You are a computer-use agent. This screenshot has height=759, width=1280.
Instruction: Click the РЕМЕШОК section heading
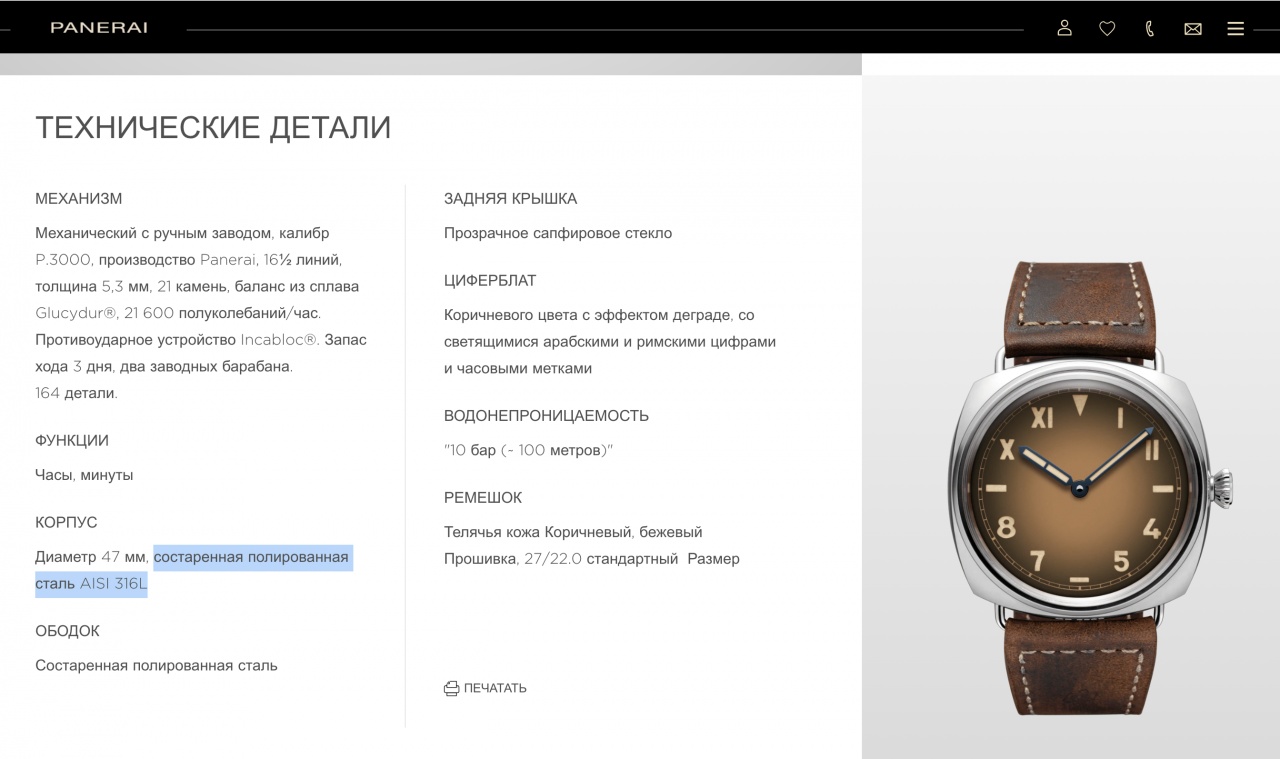click(483, 498)
